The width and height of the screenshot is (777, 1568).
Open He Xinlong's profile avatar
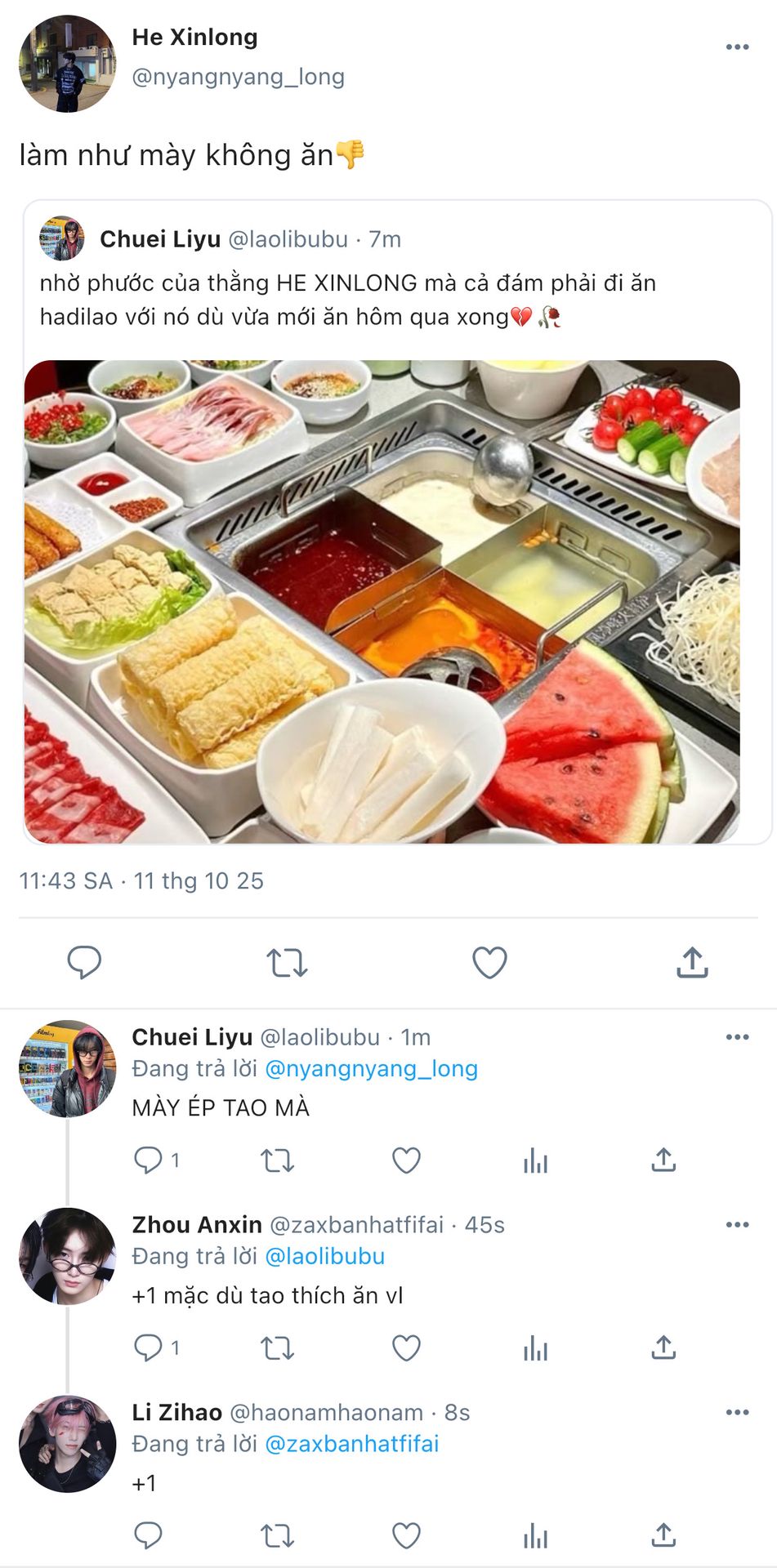tap(68, 64)
